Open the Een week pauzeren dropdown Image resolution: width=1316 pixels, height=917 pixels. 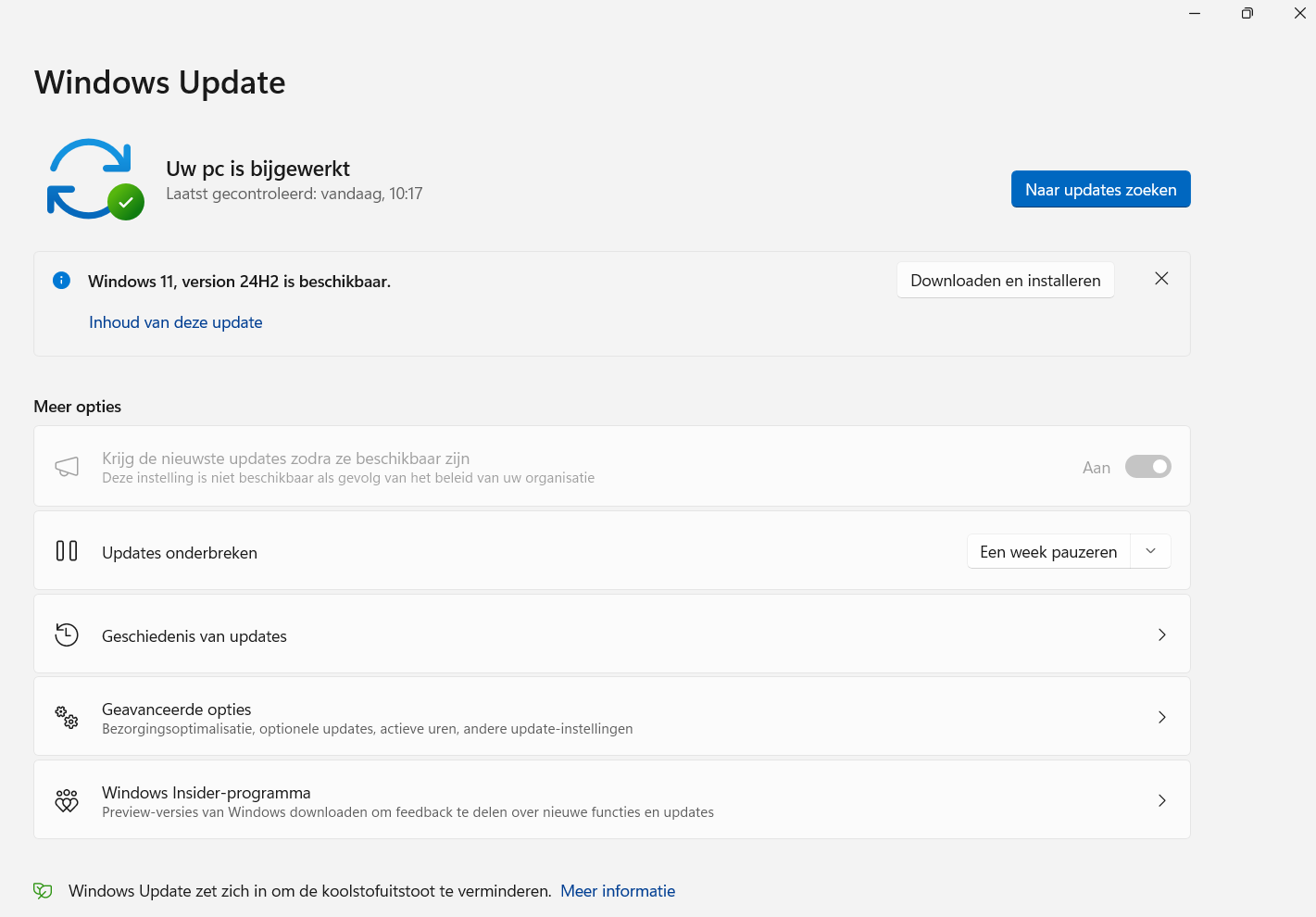1150,550
